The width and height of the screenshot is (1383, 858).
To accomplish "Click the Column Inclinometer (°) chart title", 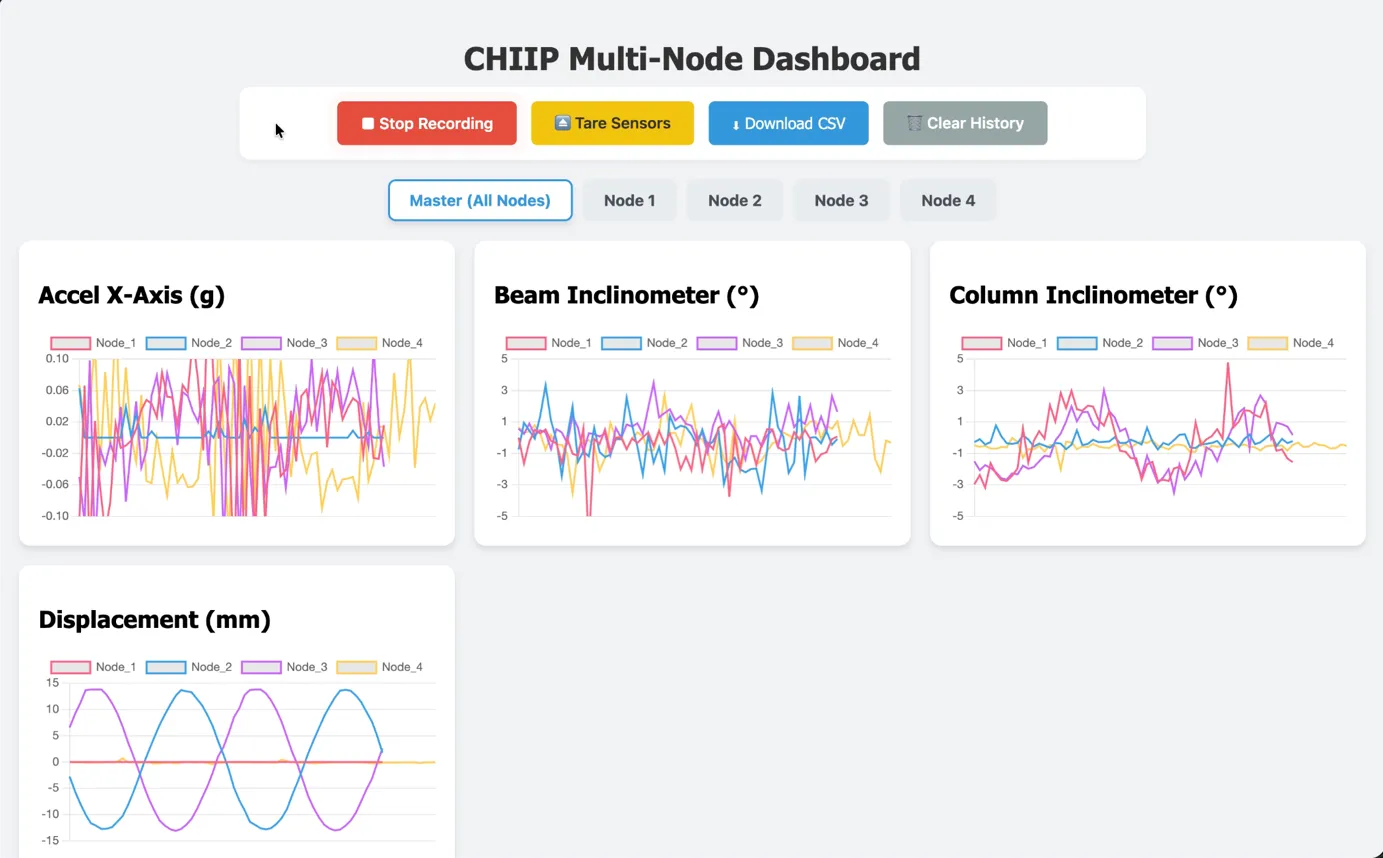I will 1093,295.
